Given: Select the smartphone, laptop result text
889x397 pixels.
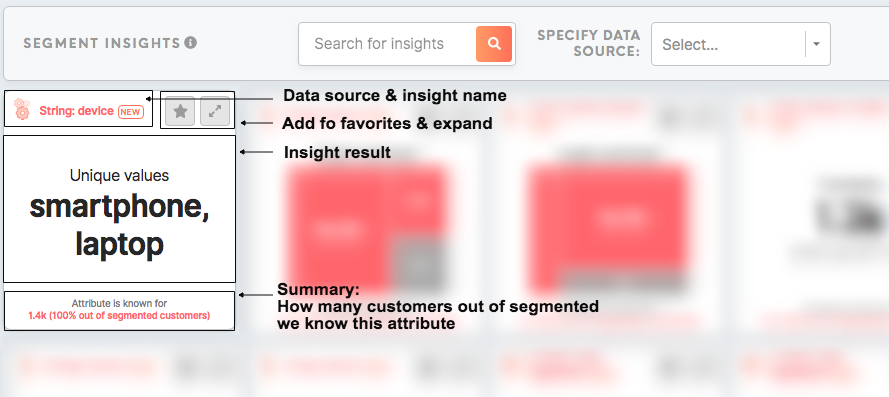Looking at the screenshot, I should [x=119, y=226].
